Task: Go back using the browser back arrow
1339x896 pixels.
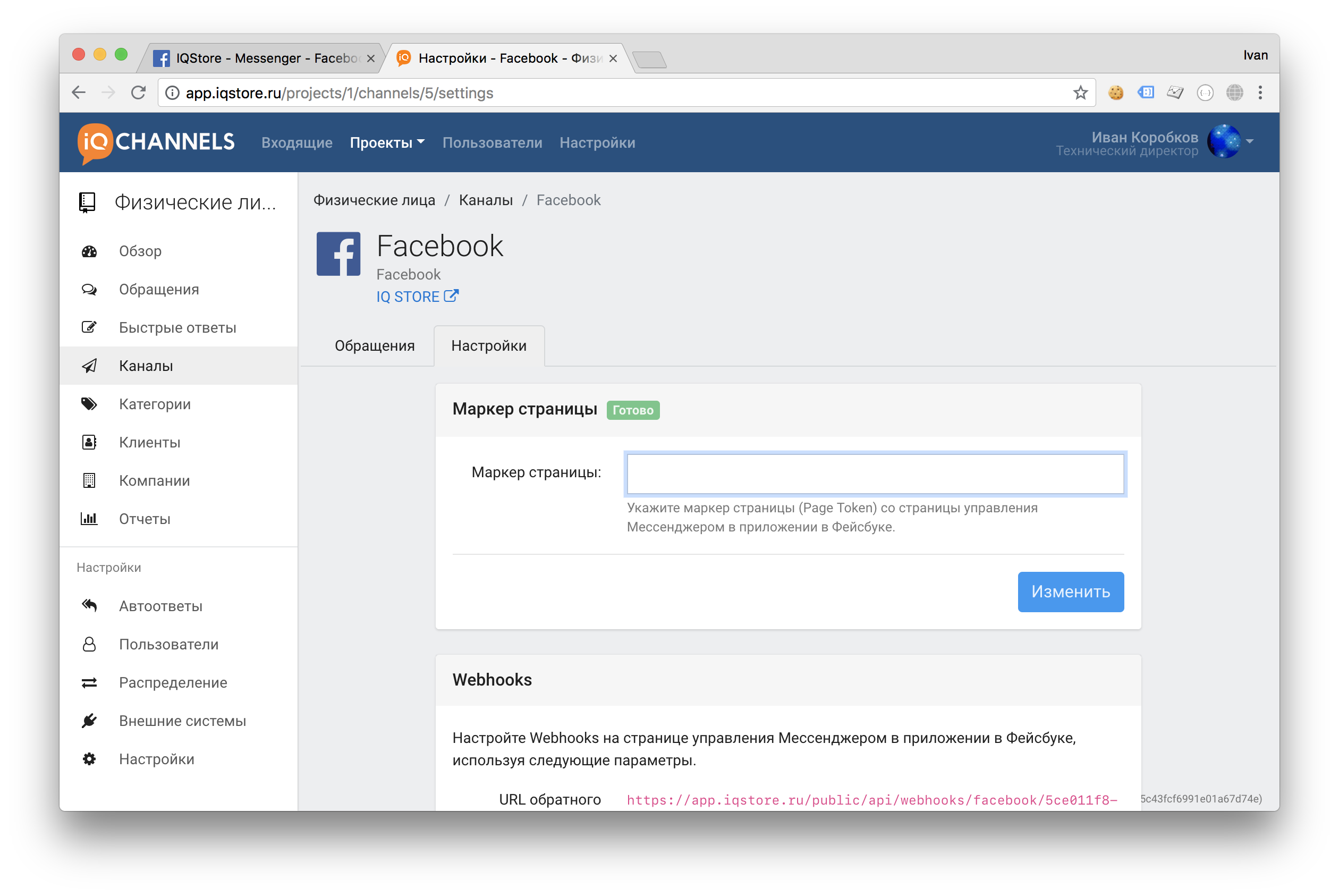Action: click(79, 92)
